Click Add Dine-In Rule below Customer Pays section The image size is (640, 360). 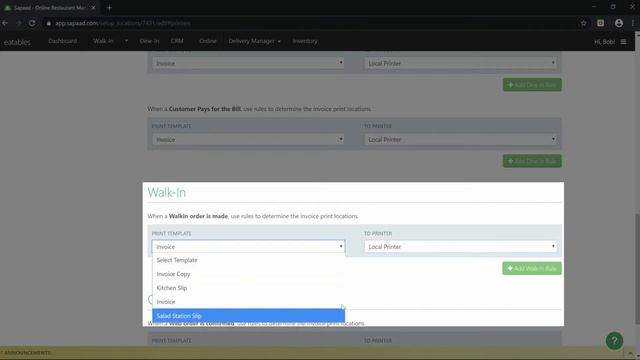tap(532, 161)
